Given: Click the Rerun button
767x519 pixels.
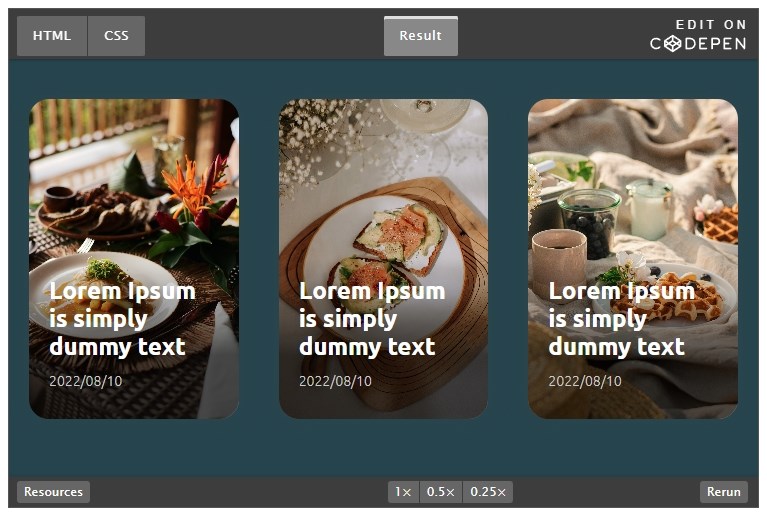Looking at the screenshot, I should [724, 492].
